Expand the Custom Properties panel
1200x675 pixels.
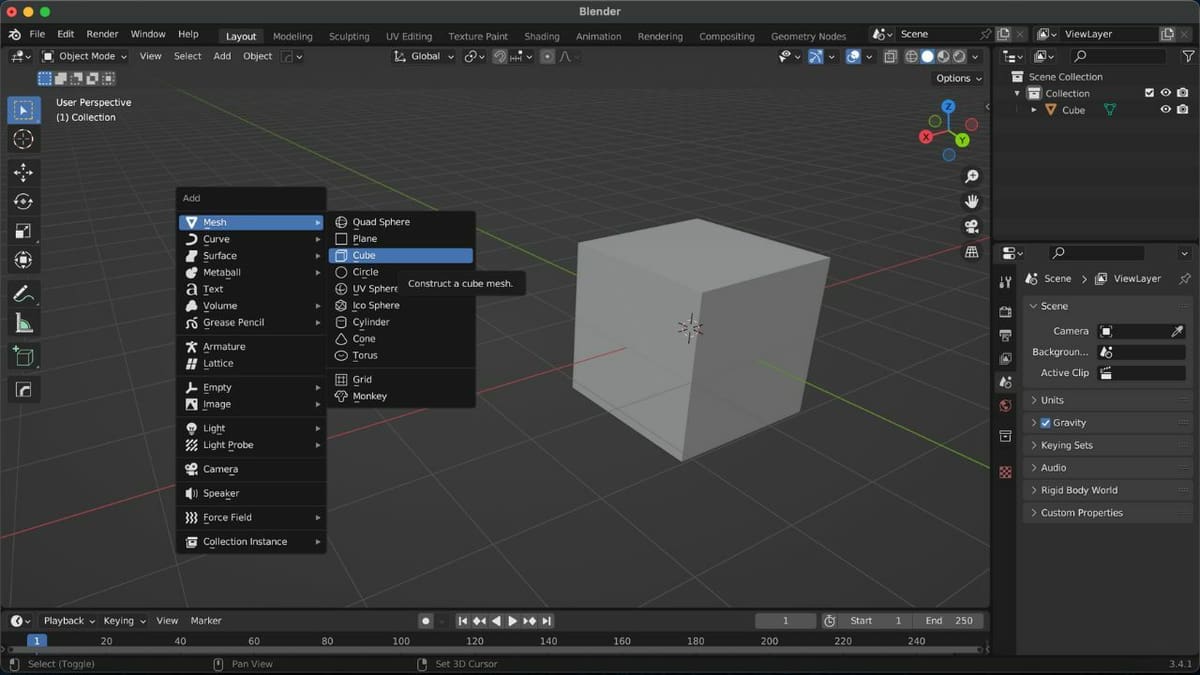pyautogui.click(x=1109, y=513)
